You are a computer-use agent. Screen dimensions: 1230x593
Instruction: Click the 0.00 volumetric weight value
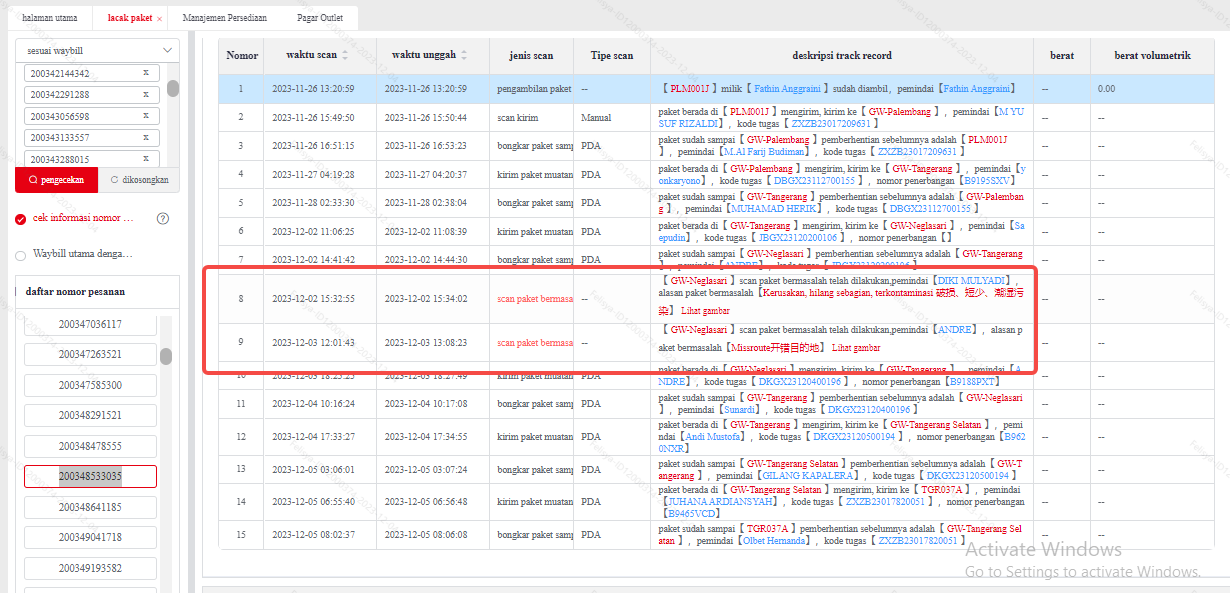point(1105,89)
